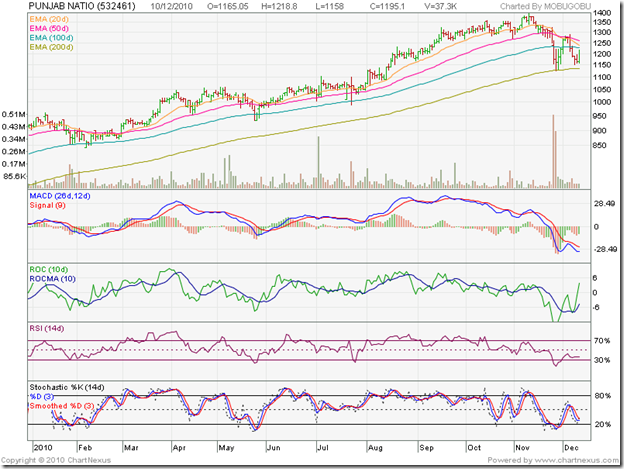Click the Jun month marker
Image resolution: width=624 pixels, height=469 pixels.
click(x=273, y=448)
